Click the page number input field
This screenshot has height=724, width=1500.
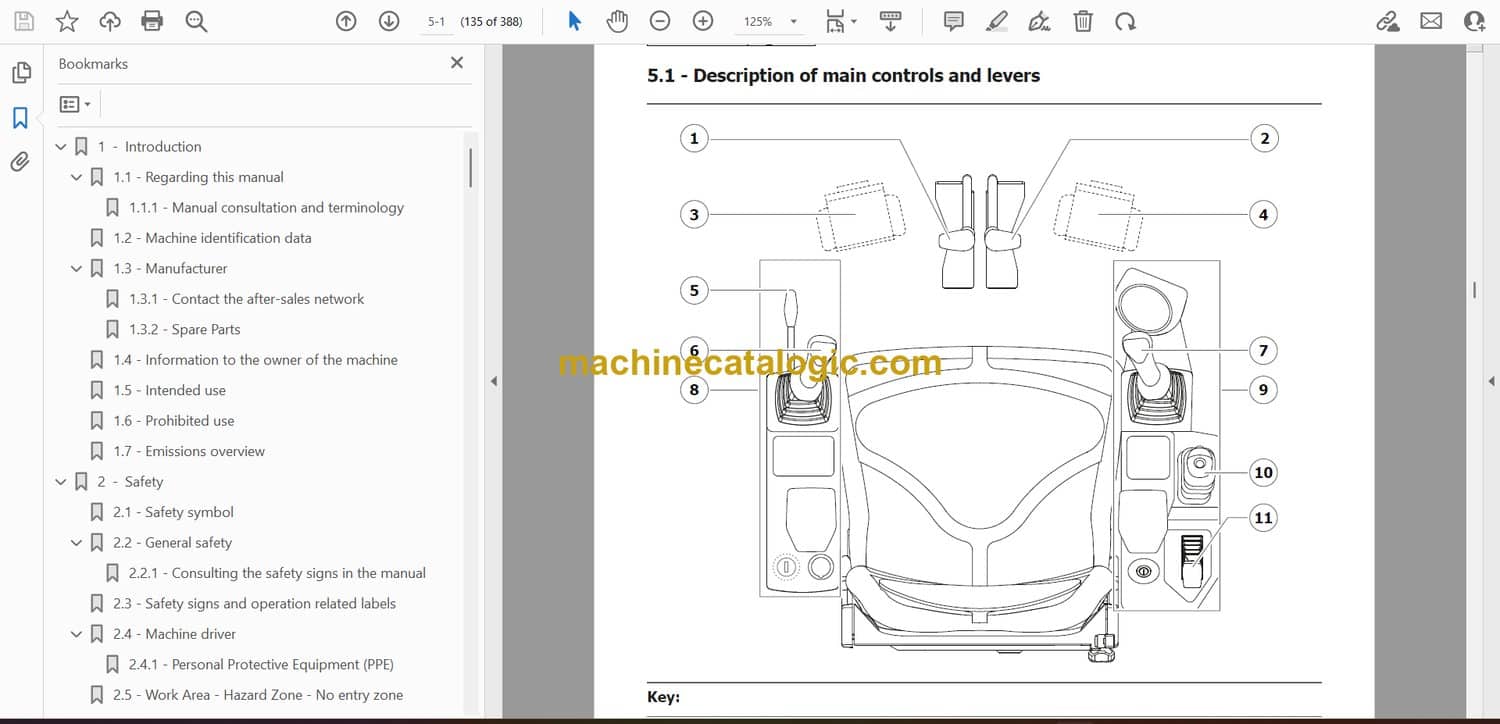[x=436, y=21]
